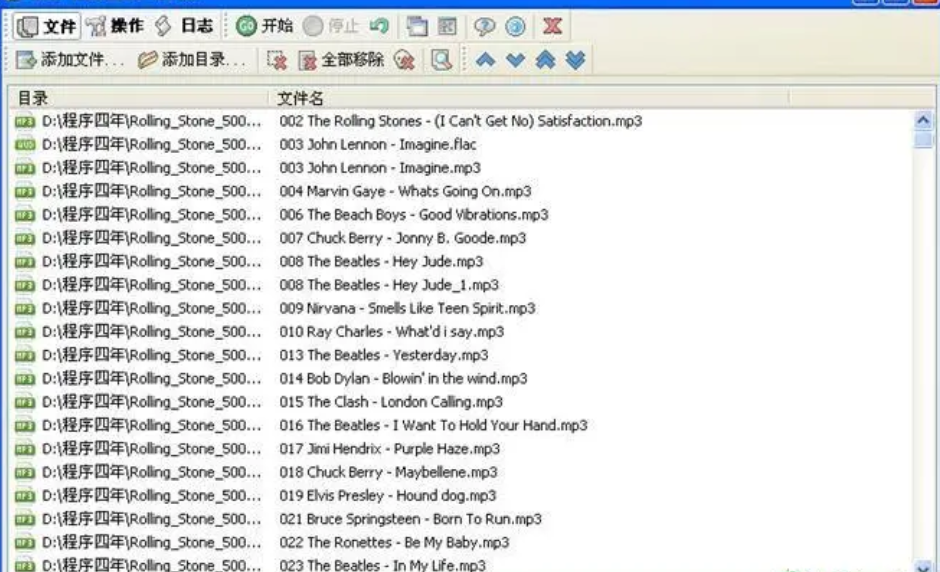Click the double blue down arrow

[575, 60]
